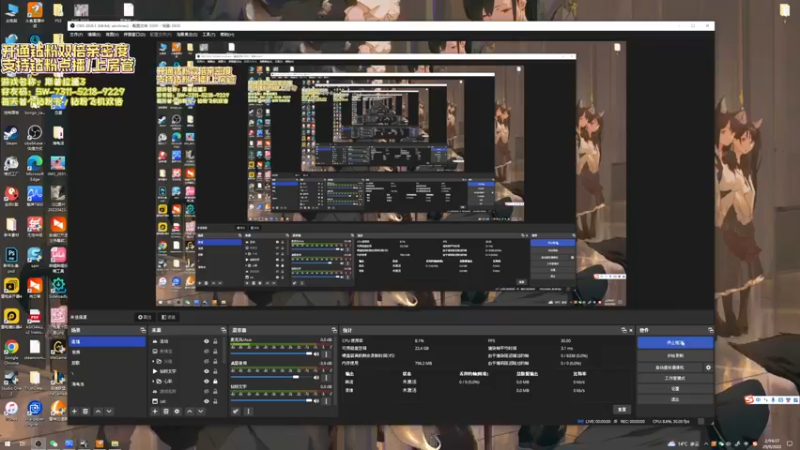The width and height of the screenshot is (800, 450).
Task: Mute the Mic/Aux channel
Action: click(x=316, y=354)
